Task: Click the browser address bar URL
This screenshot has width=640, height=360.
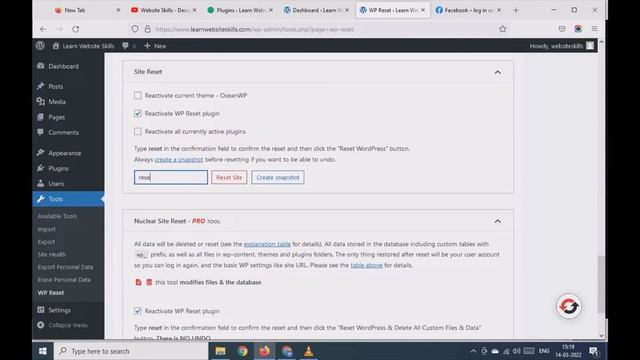Action: 254,29
